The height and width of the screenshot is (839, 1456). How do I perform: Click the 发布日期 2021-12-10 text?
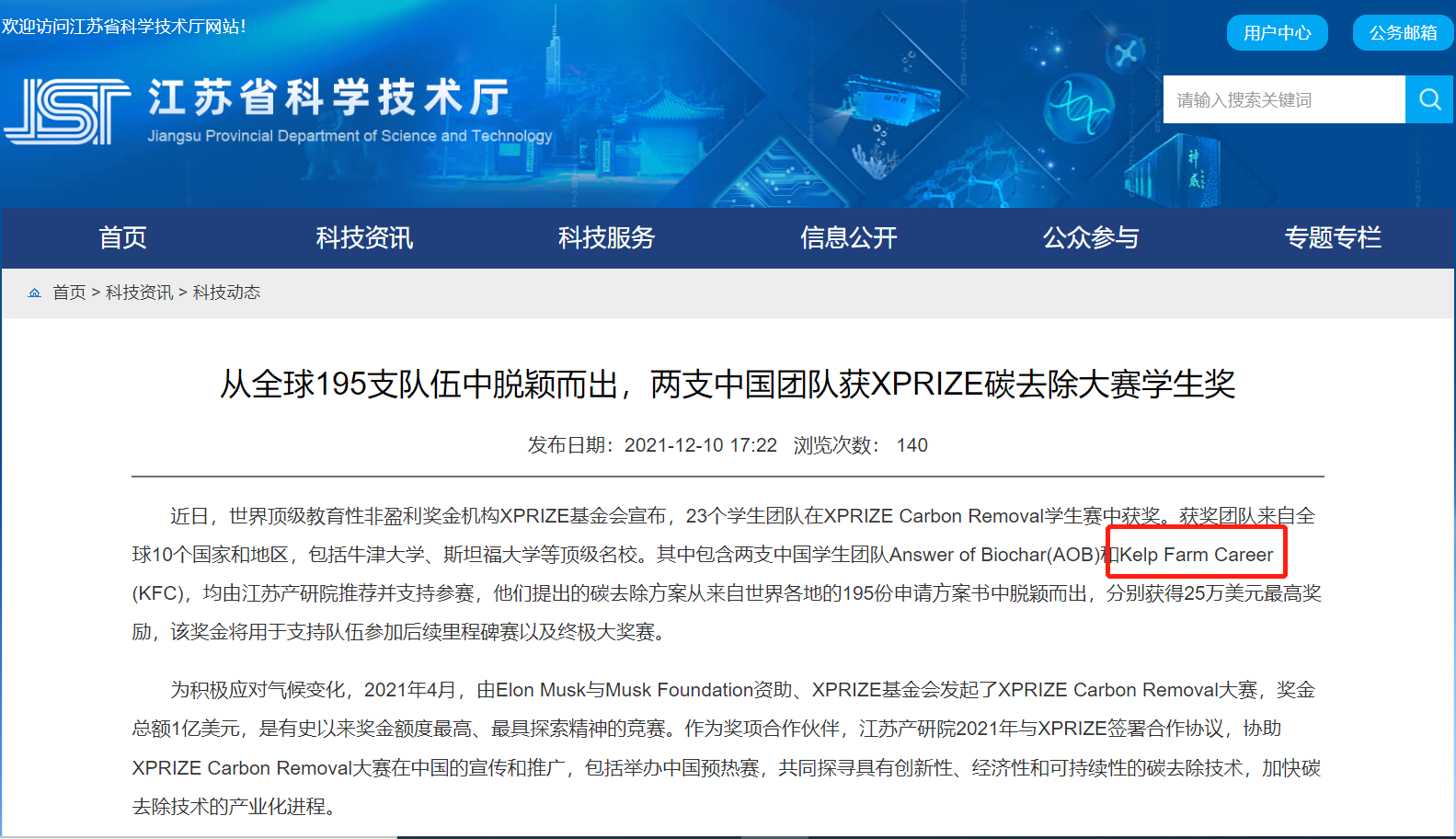coord(652,445)
